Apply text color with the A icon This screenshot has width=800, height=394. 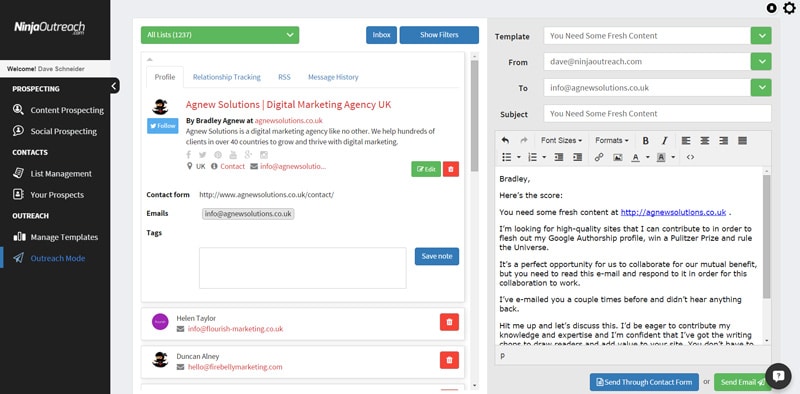pos(635,158)
